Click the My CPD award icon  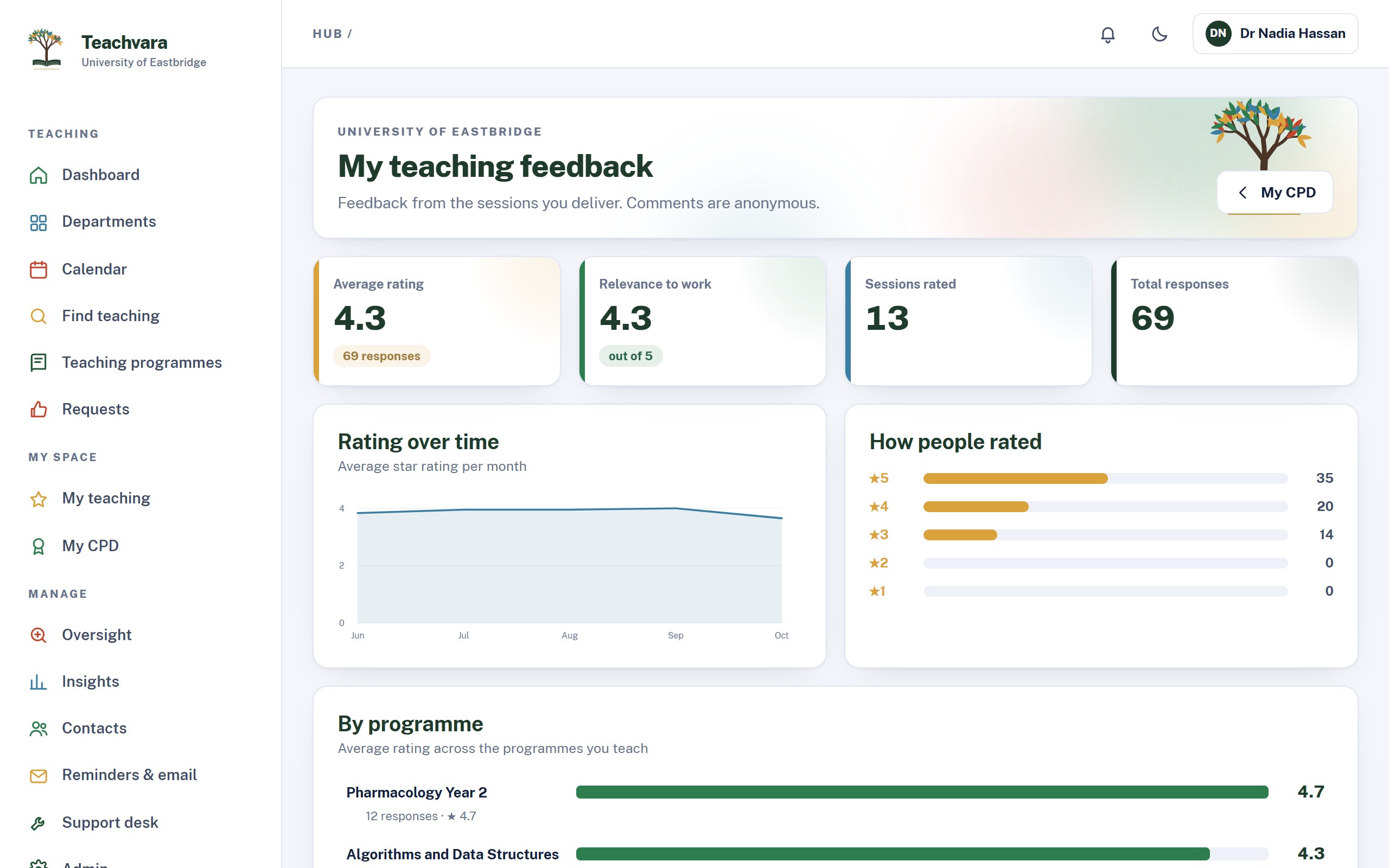39,546
